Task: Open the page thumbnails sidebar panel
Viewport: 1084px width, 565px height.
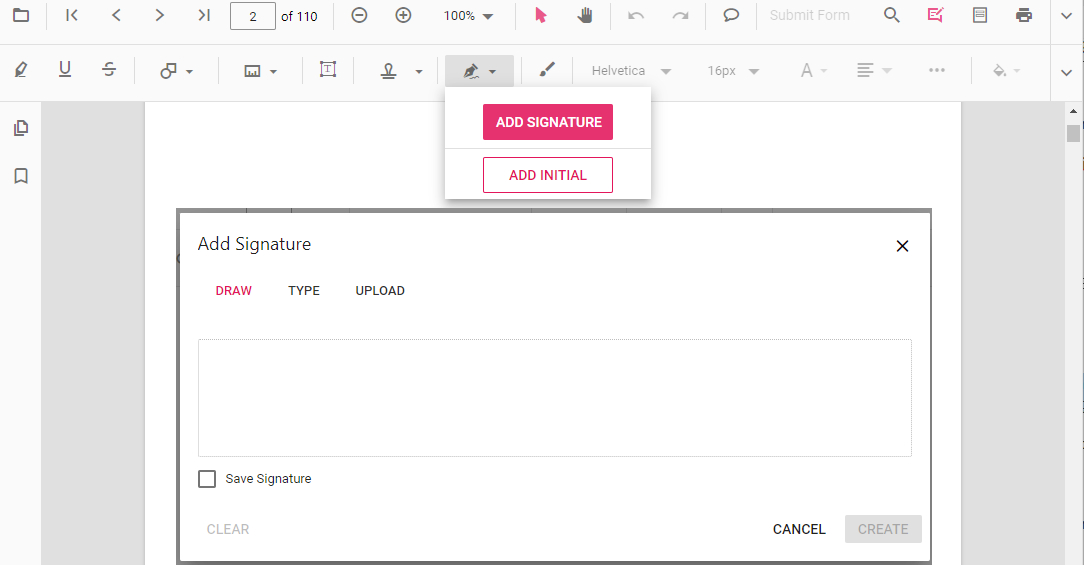Action: (x=21, y=128)
